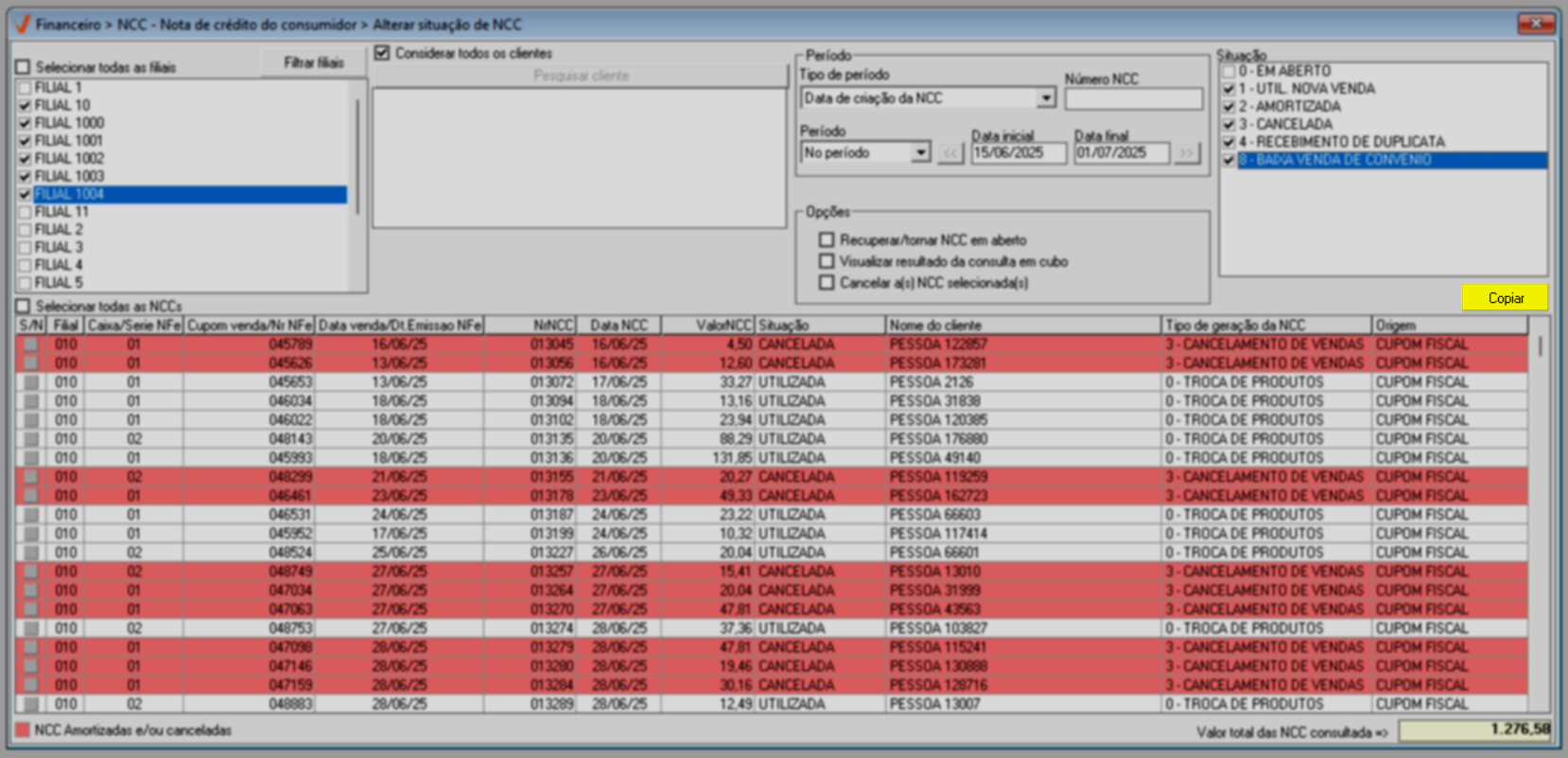Check 'Recuperar/tornar NCC em aberto' option
This screenshot has height=758, width=1568.
(x=827, y=240)
